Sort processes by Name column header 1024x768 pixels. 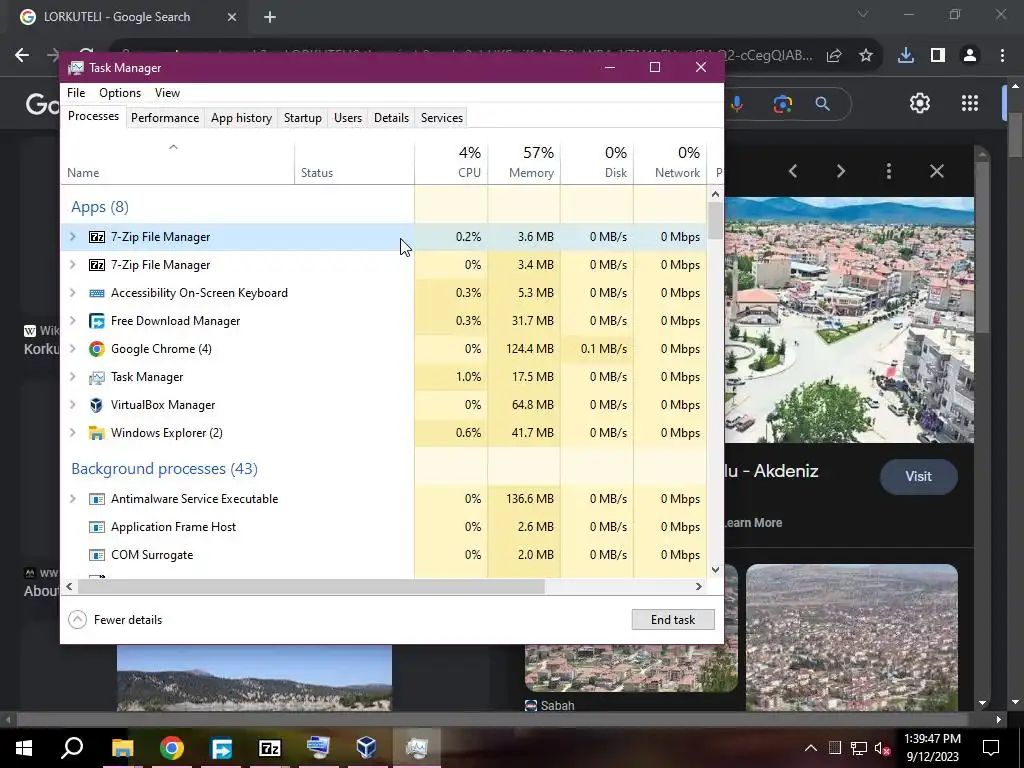pos(178,162)
